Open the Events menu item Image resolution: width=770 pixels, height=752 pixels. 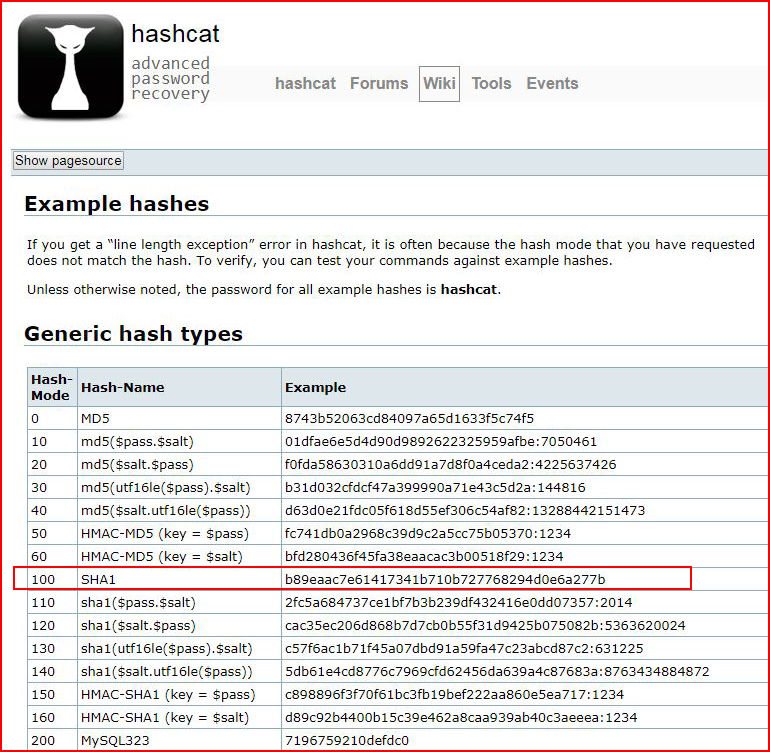[x=552, y=84]
